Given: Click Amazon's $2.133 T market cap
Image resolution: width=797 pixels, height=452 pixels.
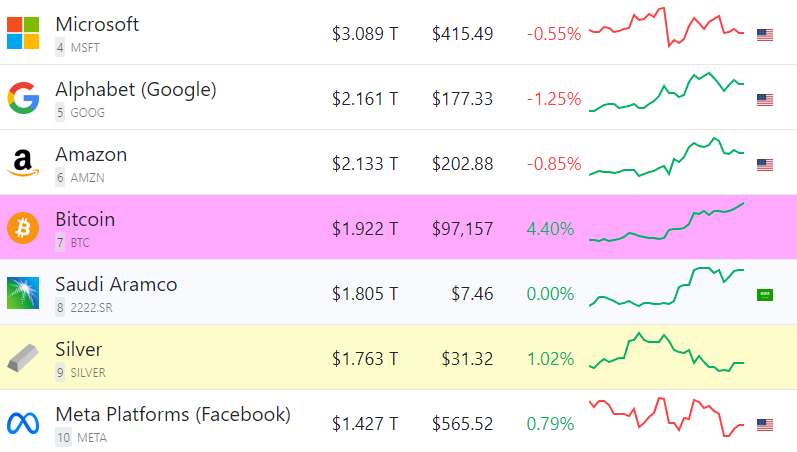Looking at the screenshot, I should coord(365,164).
